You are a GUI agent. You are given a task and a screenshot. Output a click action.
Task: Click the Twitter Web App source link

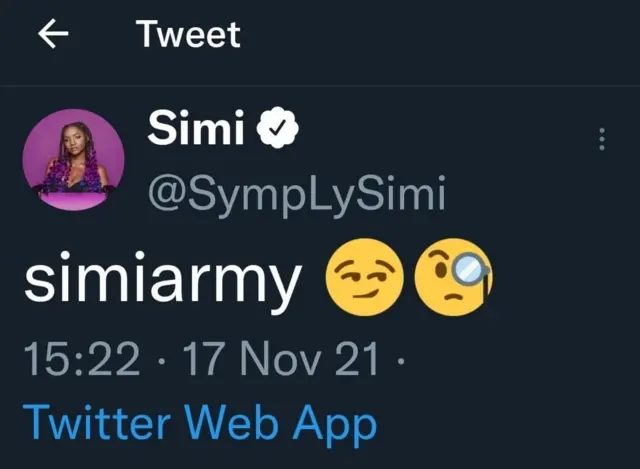[x=200, y=423]
